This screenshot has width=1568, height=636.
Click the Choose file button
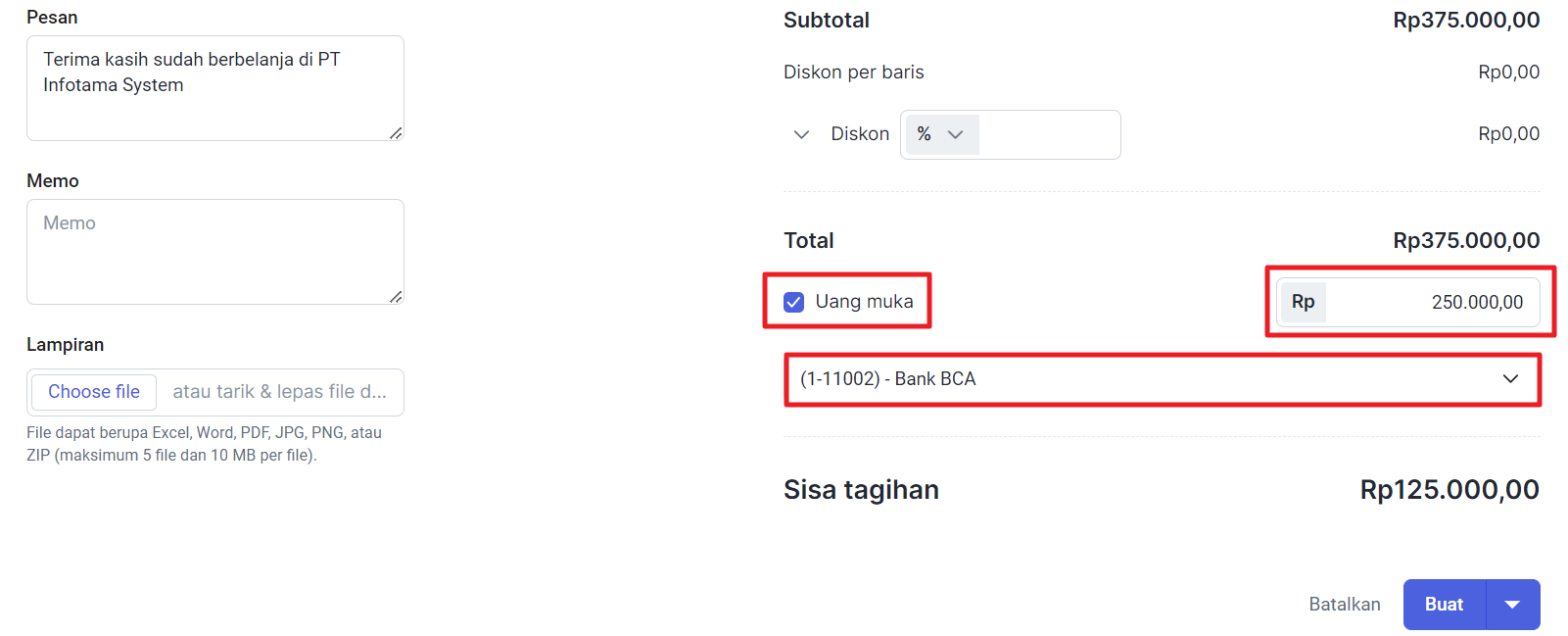point(94,392)
